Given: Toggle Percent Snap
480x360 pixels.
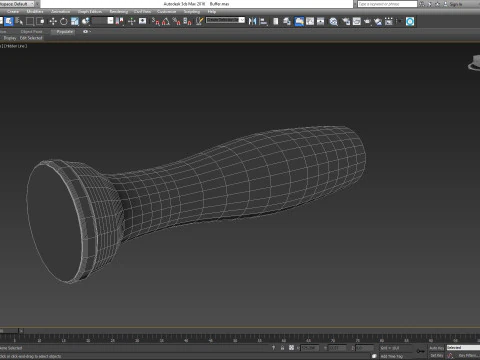Looking at the screenshot, I should tap(177, 21).
